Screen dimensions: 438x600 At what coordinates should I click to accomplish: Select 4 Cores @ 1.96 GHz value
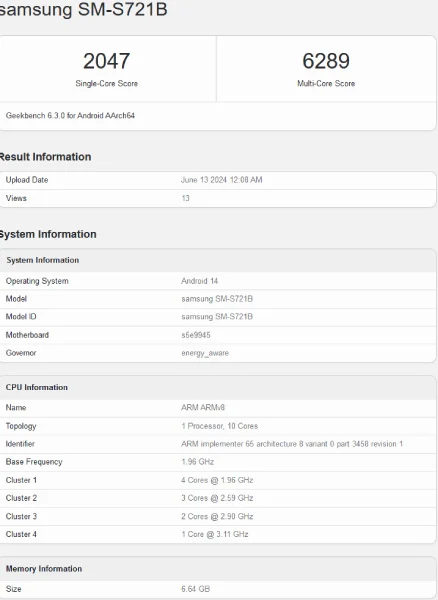tap(217, 480)
